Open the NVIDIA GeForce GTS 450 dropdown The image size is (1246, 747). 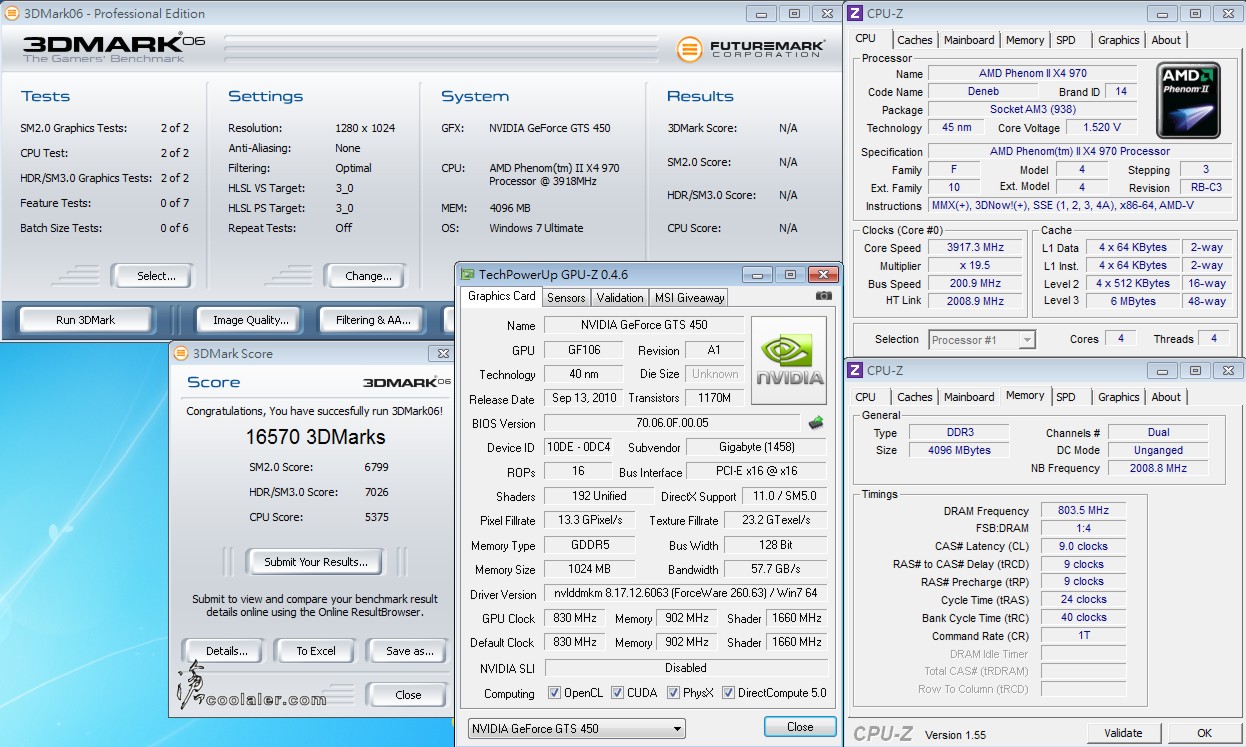pos(577,728)
